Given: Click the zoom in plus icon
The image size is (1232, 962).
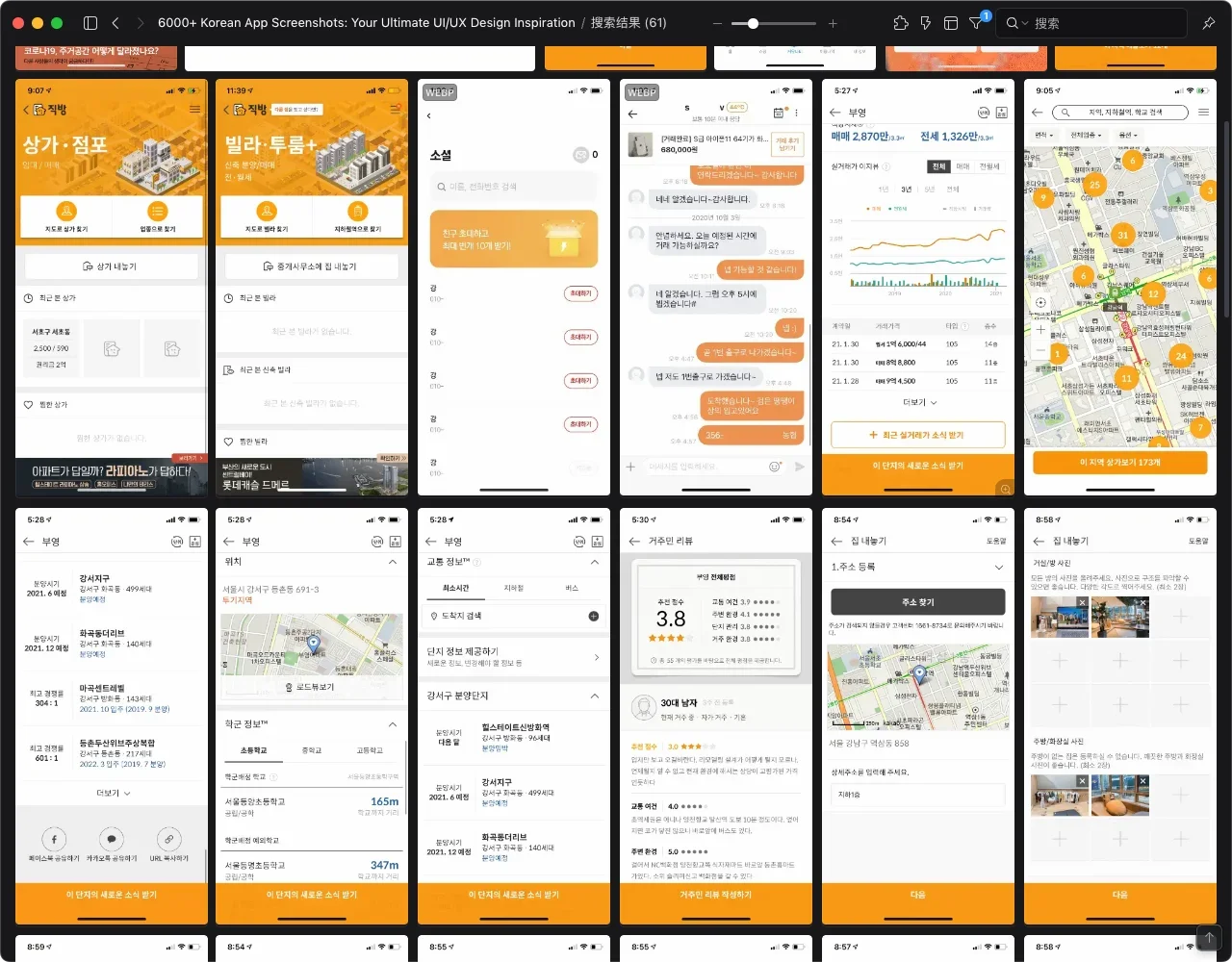Looking at the screenshot, I should [833, 23].
